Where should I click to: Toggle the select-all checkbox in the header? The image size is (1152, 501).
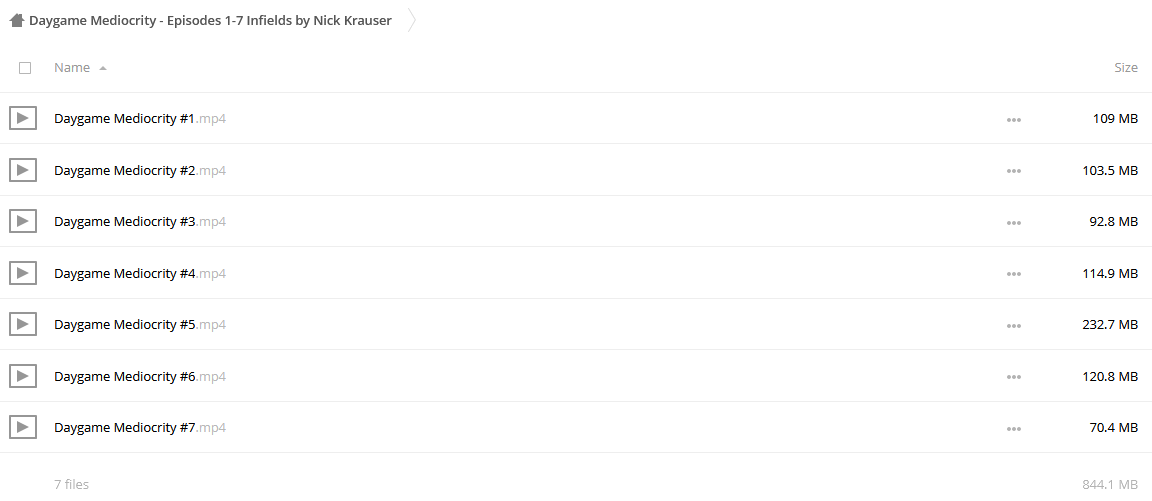[x=25, y=68]
